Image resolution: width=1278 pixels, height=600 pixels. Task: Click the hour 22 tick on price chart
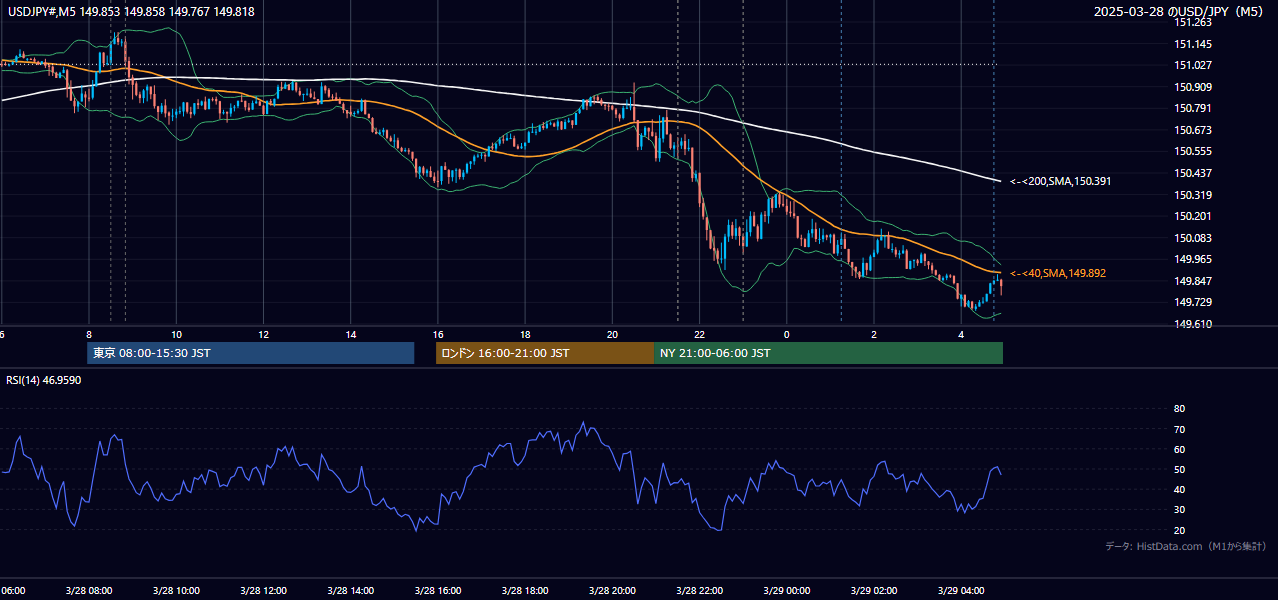[699, 333]
